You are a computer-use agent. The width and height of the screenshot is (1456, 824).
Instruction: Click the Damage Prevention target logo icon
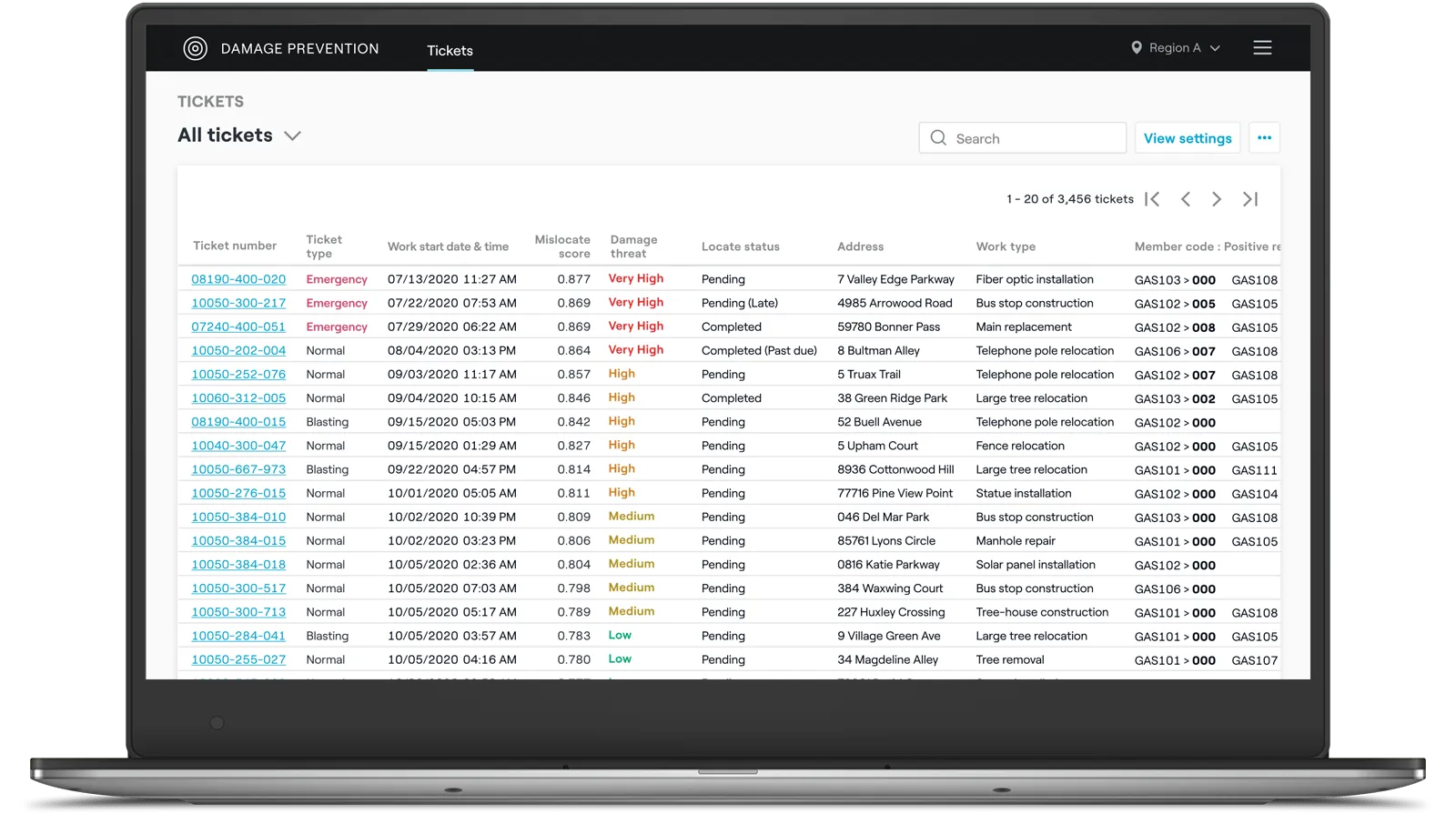pyautogui.click(x=195, y=49)
